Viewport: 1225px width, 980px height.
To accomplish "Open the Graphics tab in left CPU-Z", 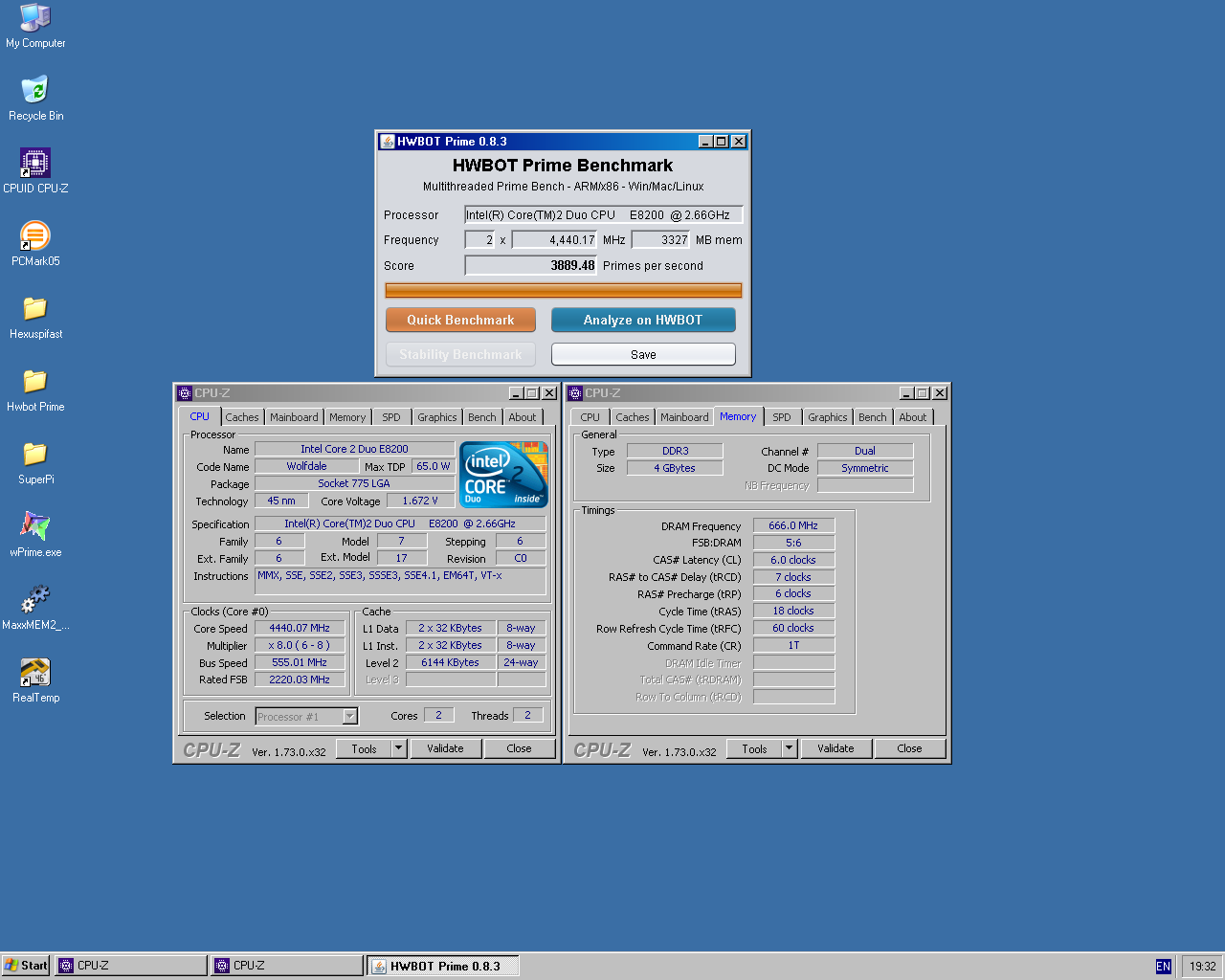I will [x=437, y=417].
